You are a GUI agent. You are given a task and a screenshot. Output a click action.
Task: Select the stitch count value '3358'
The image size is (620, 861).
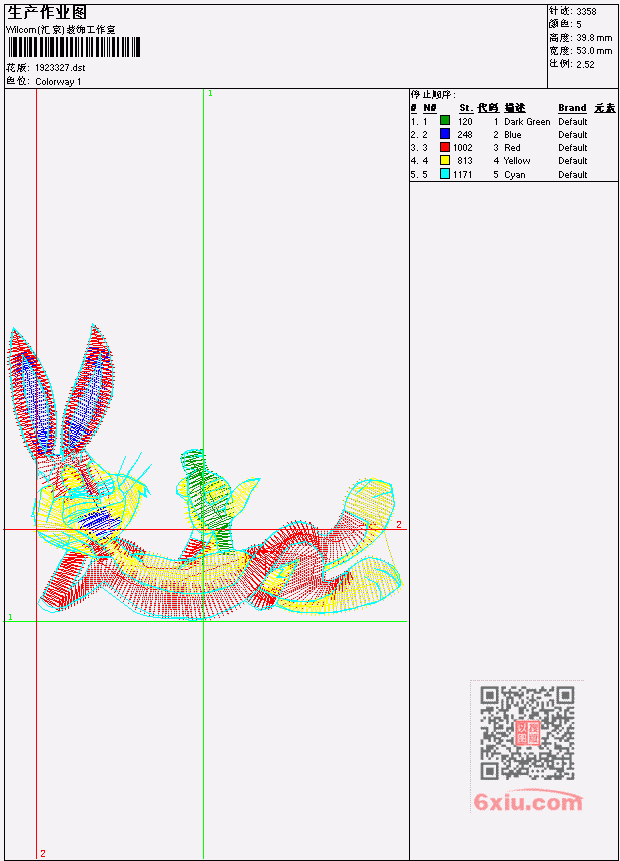click(586, 11)
